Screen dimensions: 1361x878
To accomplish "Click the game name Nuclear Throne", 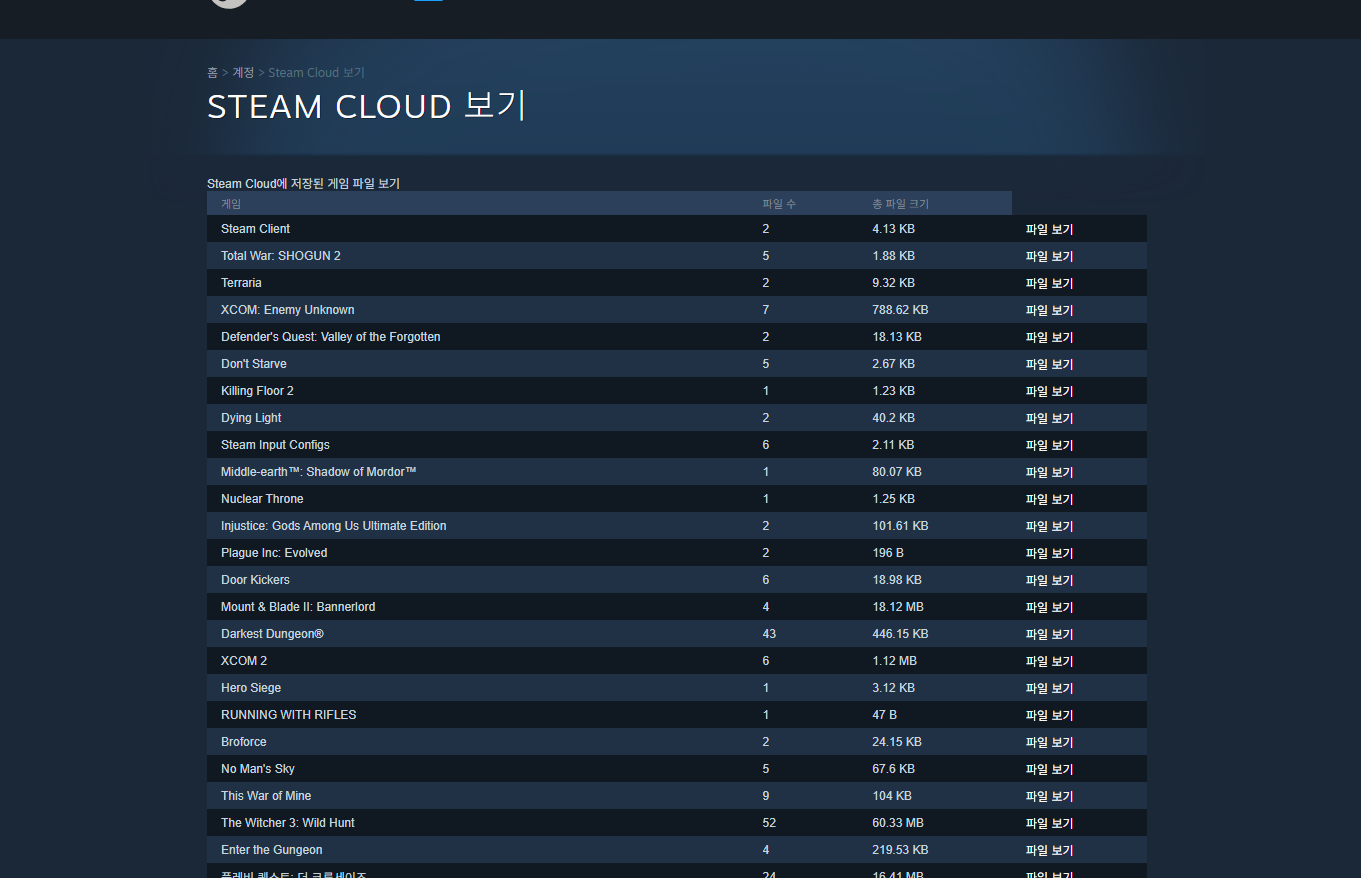I will [262, 499].
